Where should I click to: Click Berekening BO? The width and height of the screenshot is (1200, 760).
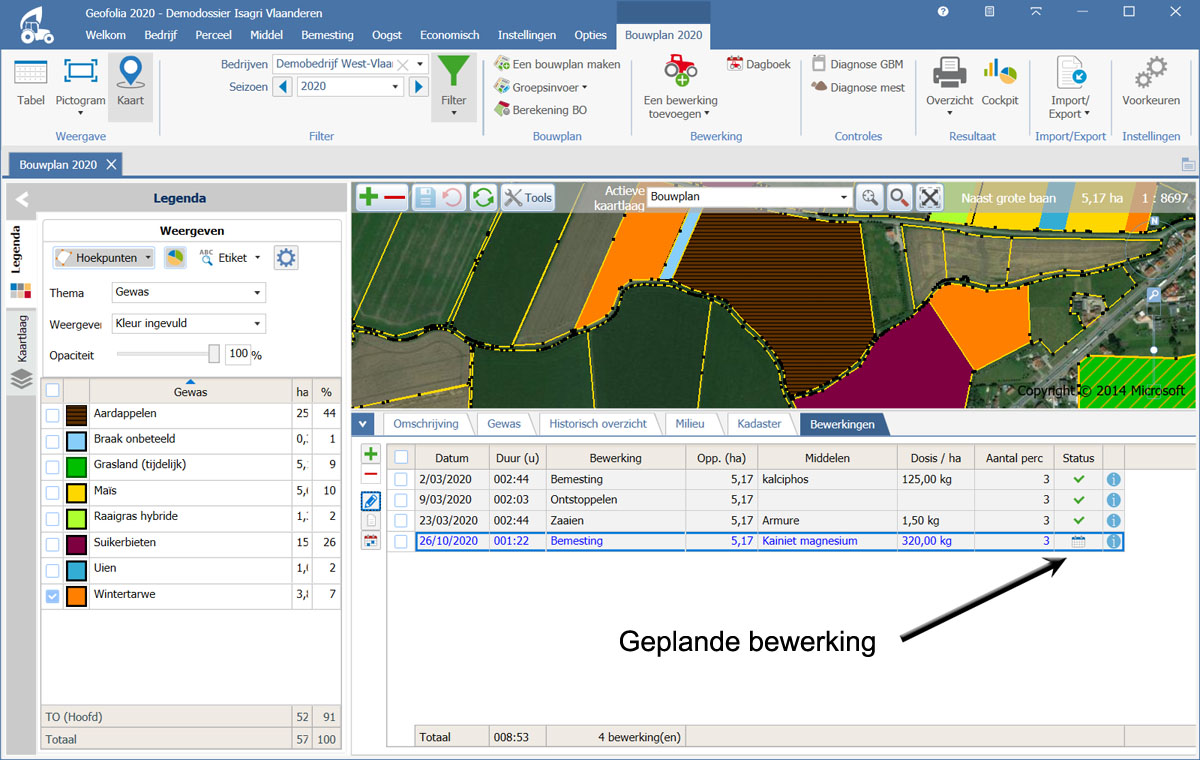[539, 110]
